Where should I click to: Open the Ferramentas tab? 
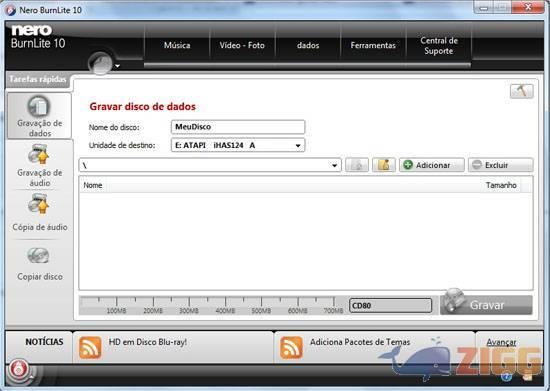click(373, 45)
